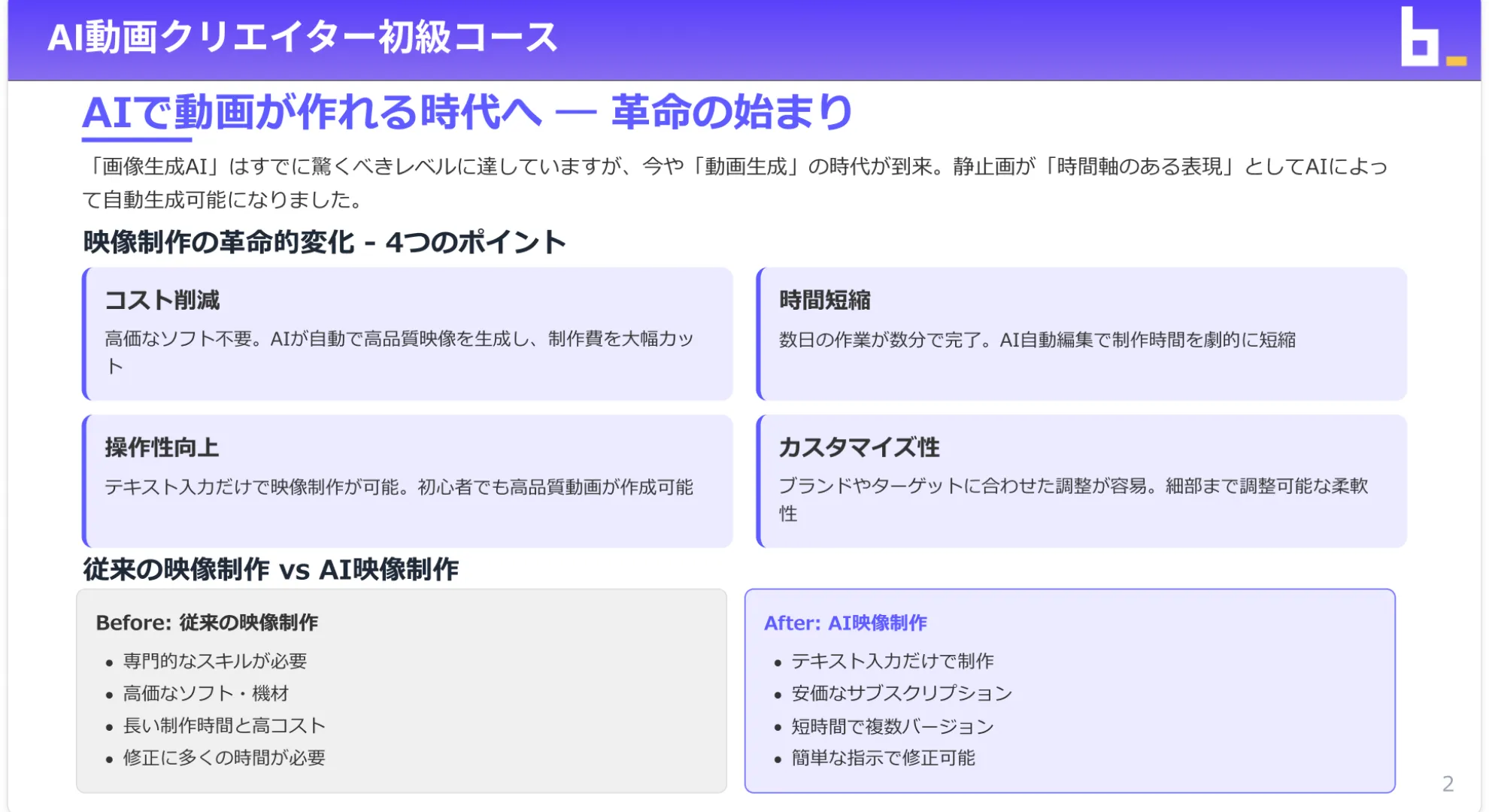Image resolution: width=1489 pixels, height=812 pixels.
Task: Click the コスト削減 card
Action: [406, 333]
